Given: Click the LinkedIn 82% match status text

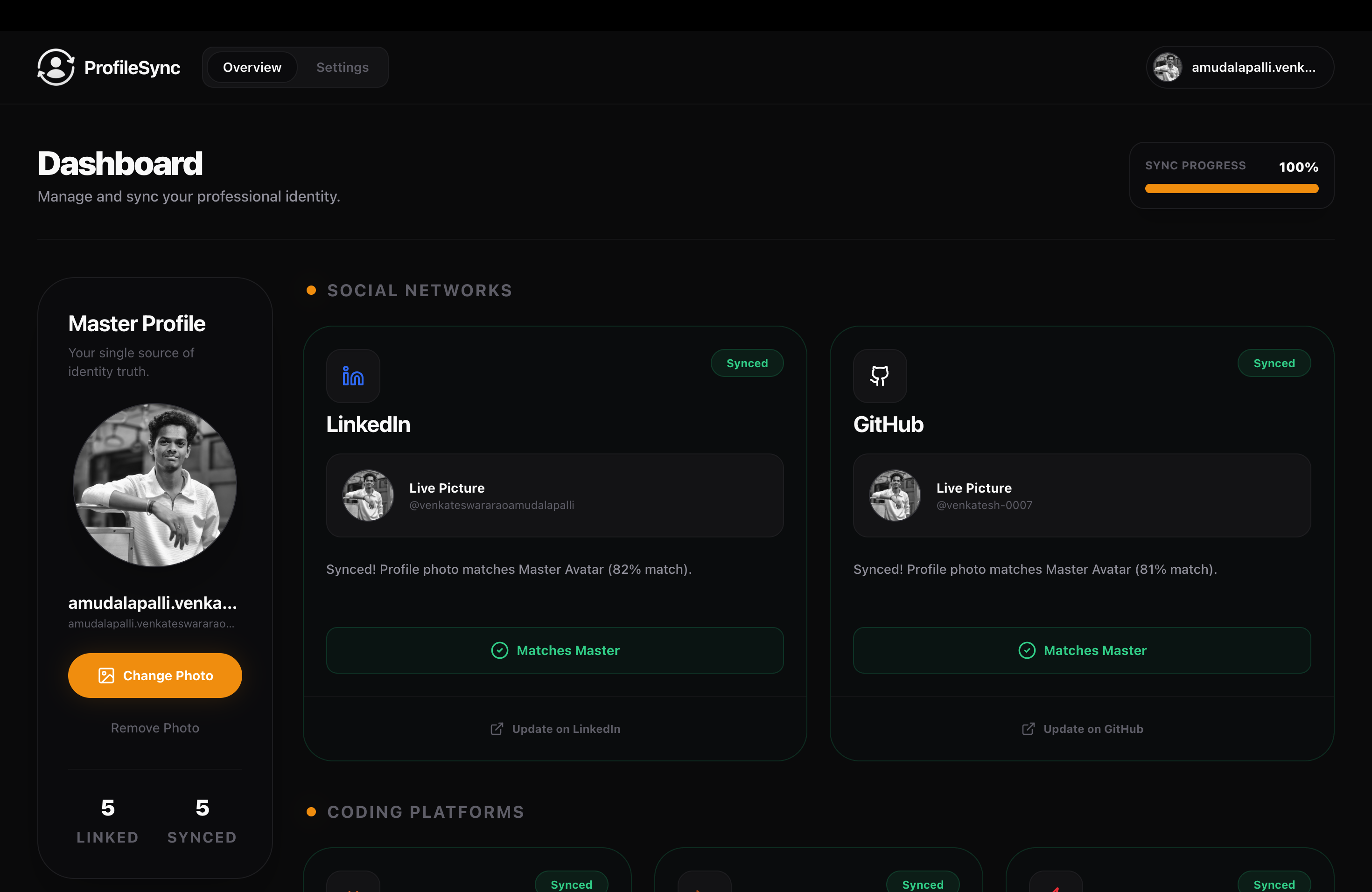Looking at the screenshot, I should coord(509,569).
